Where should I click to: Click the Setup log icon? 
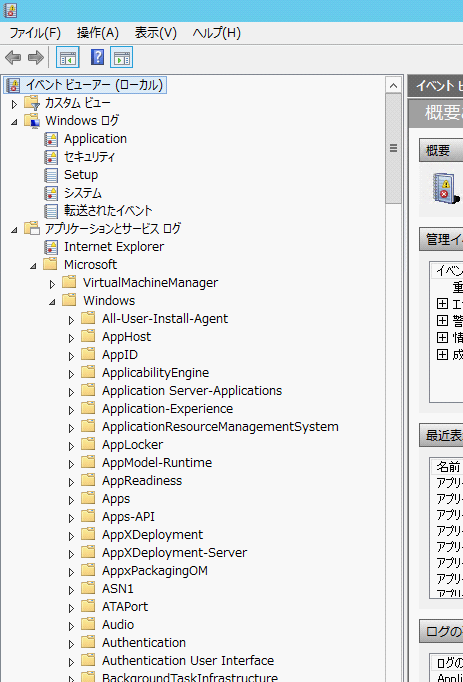(x=51, y=175)
